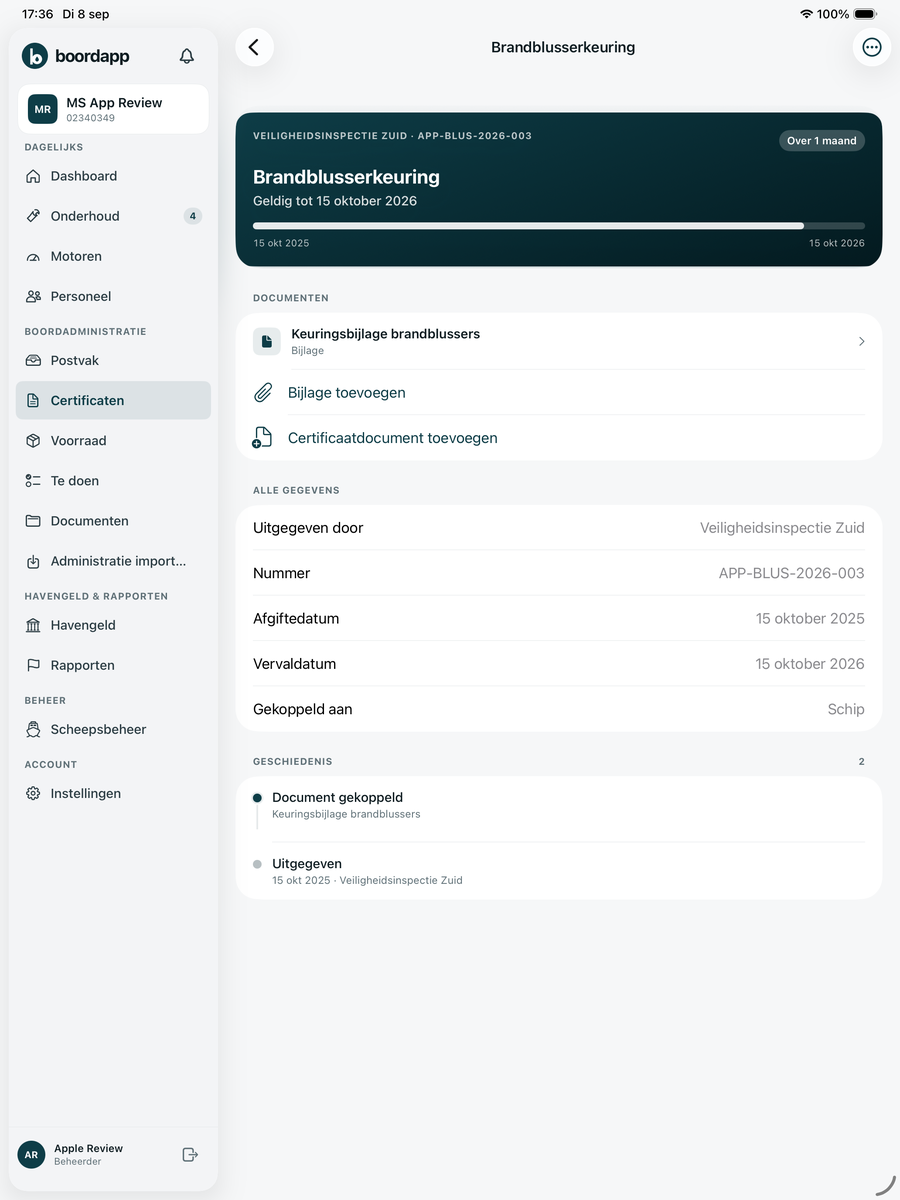Image resolution: width=900 pixels, height=1200 pixels.
Task: Open Scheepsbeheer management
Action: (x=113, y=729)
